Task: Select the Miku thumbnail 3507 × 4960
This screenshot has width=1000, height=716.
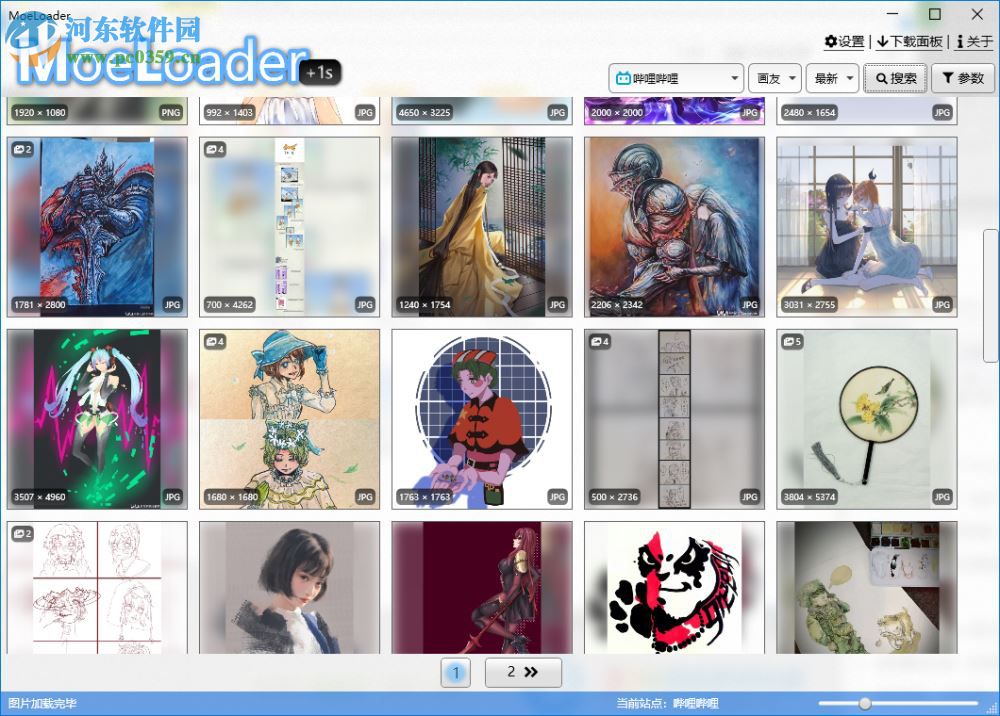Action: [x=97, y=420]
